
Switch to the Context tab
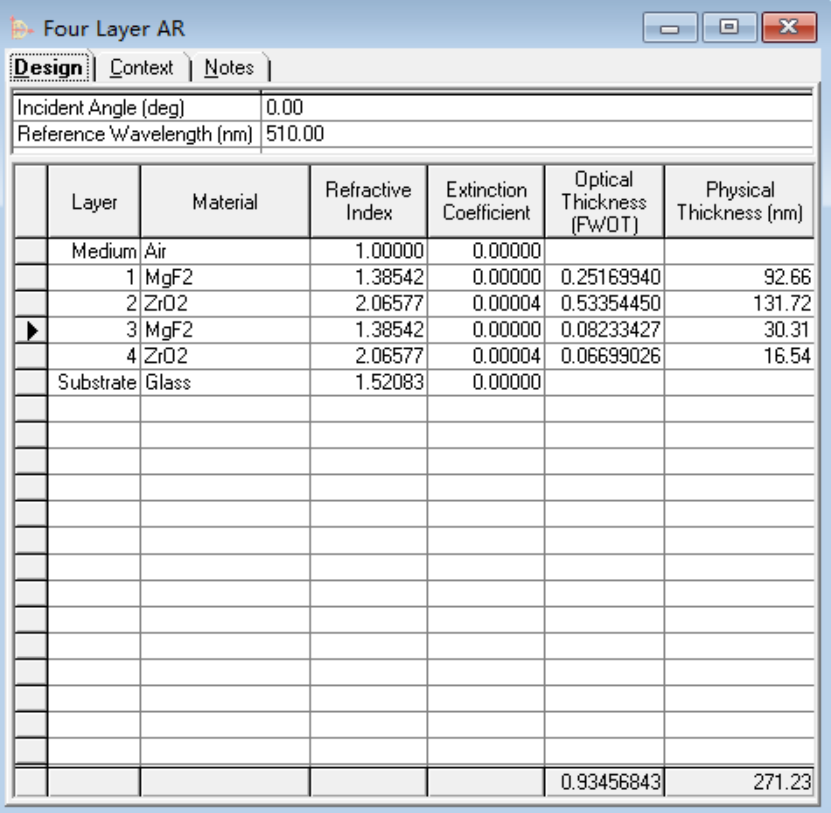coord(142,68)
